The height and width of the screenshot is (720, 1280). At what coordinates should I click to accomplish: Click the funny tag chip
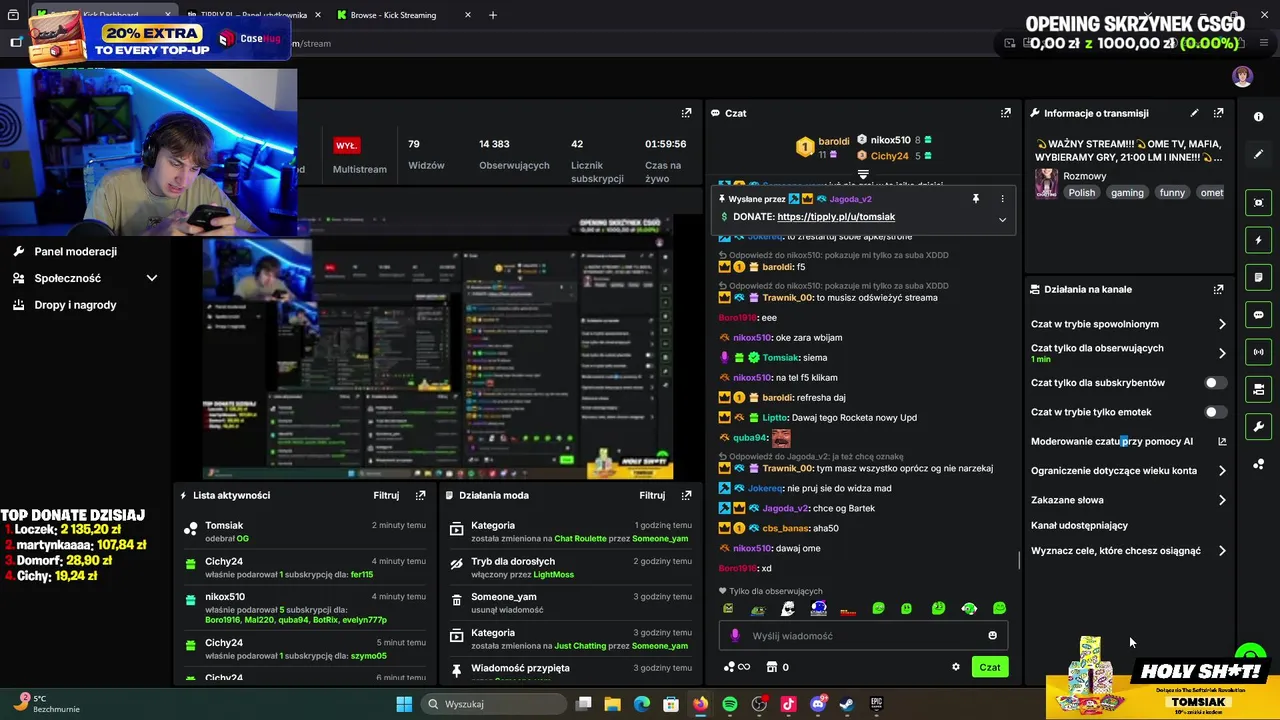[x=1172, y=193]
